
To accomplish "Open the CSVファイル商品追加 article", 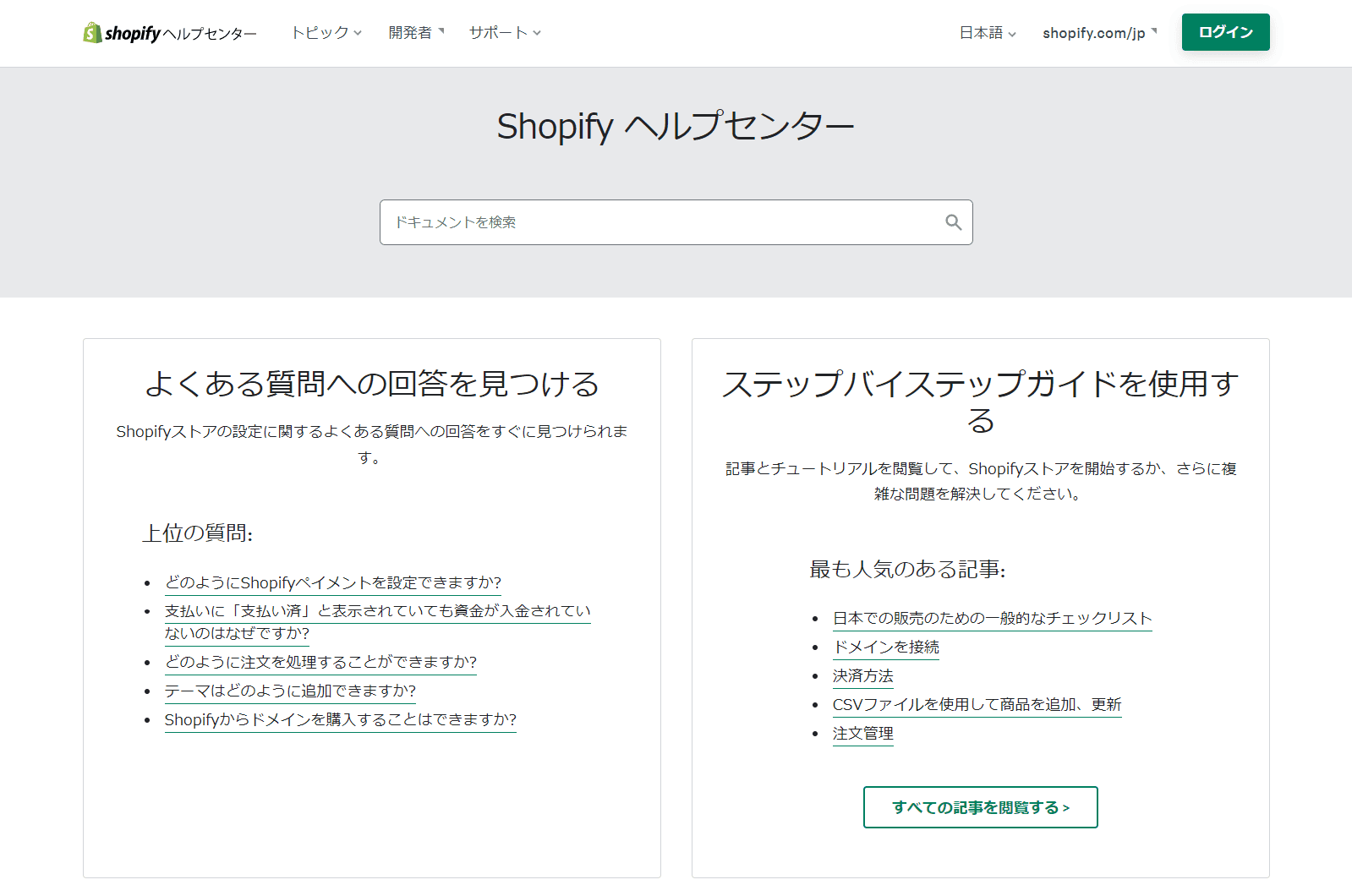I will (977, 704).
